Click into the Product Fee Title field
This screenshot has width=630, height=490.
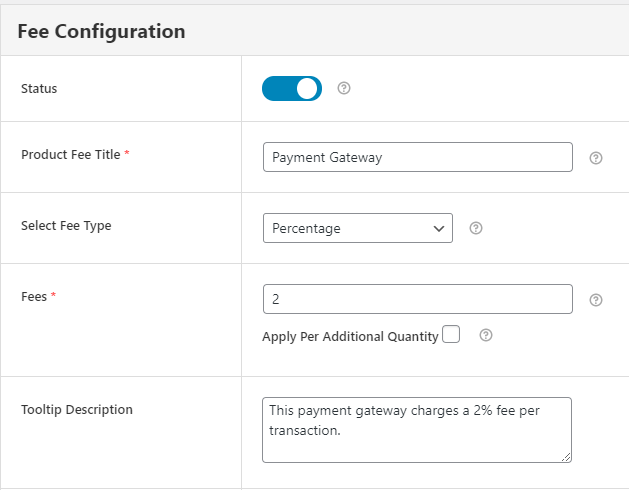pyautogui.click(x=417, y=158)
